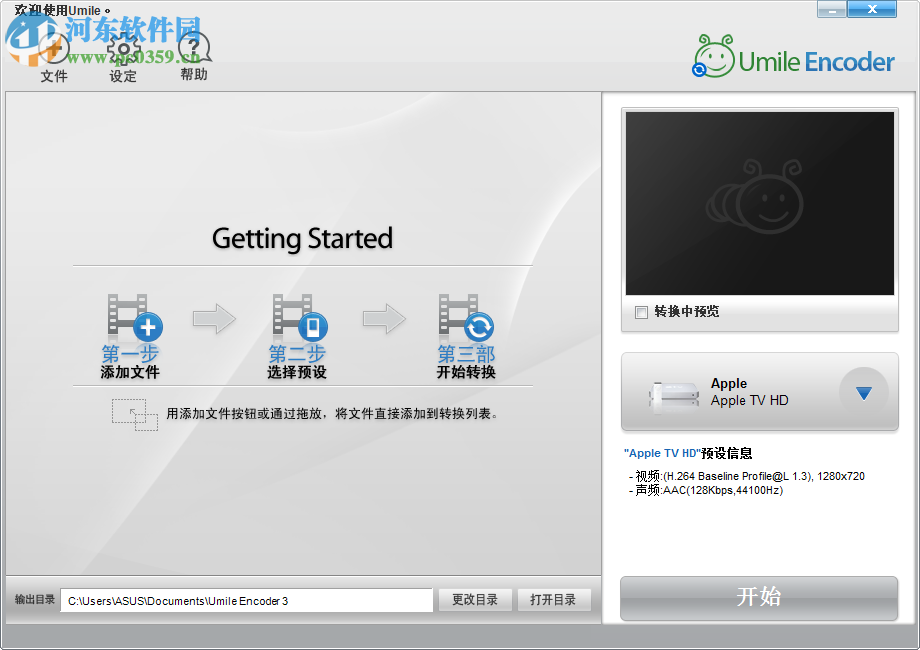Click the output directory path field
This screenshot has height=650, width=920.
click(245, 599)
